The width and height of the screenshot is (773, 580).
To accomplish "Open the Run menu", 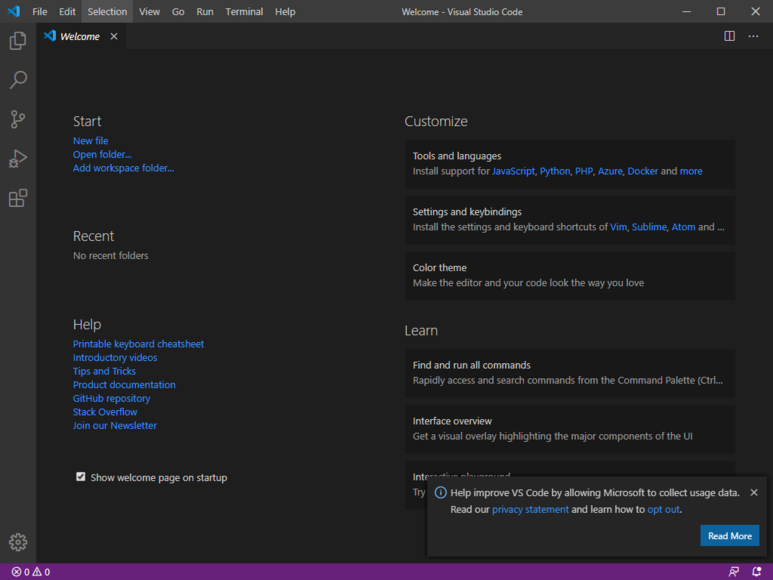I will (205, 11).
